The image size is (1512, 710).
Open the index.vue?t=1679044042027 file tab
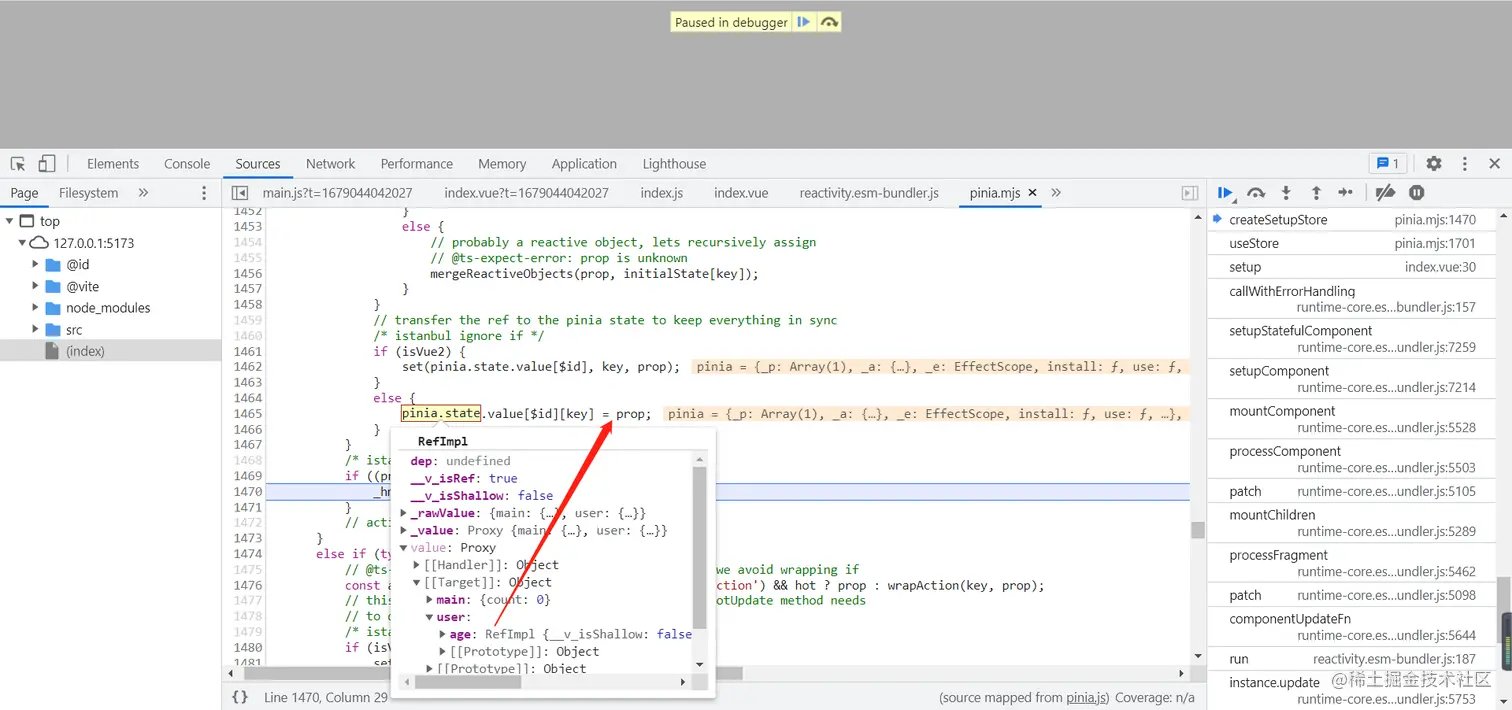pos(526,192)
